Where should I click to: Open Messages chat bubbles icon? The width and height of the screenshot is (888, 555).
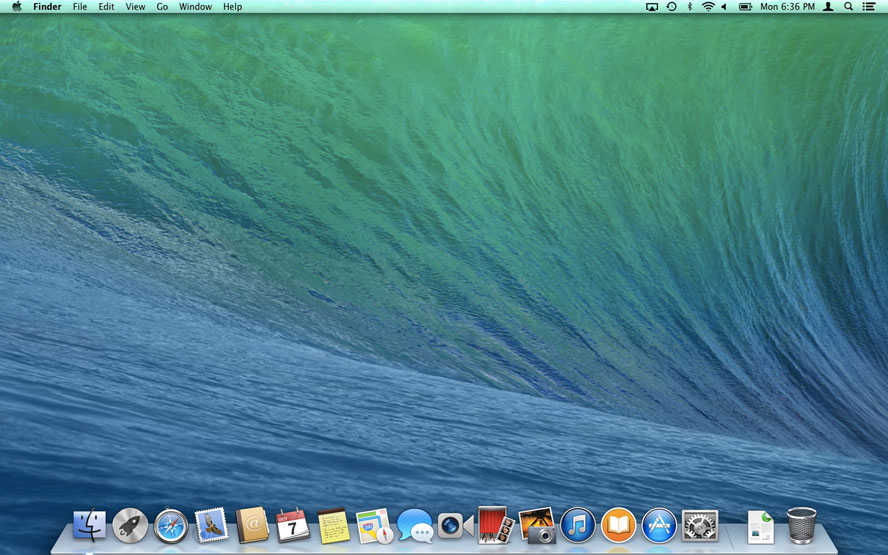(415, 524)
